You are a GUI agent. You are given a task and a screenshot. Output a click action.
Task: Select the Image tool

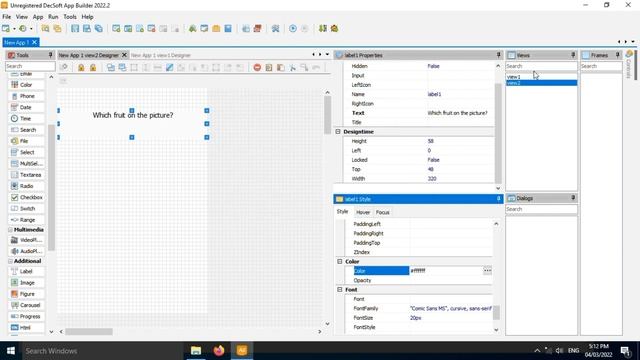(x=26, y=282)
